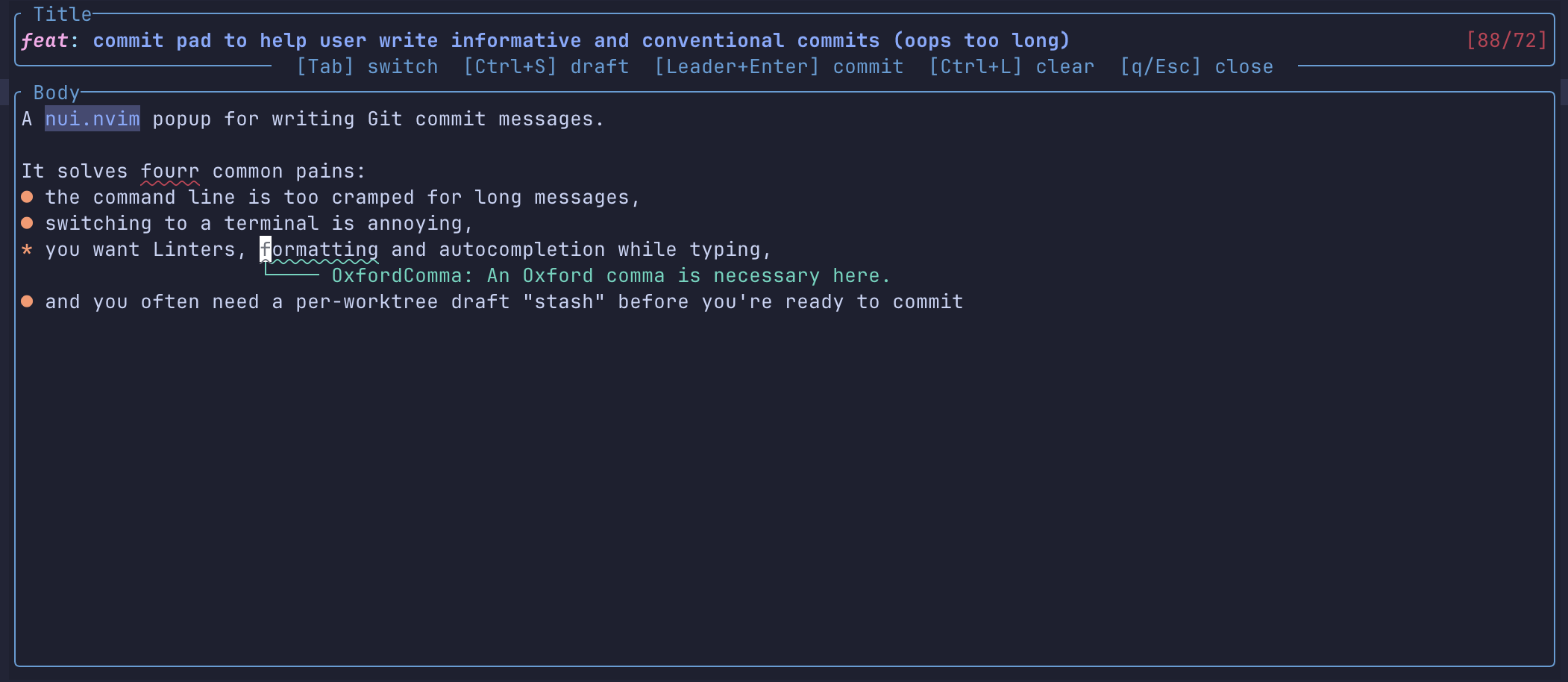Click the [q/Esc] close hint
Screen dimensions: 1568x682
coord(1197,66)
